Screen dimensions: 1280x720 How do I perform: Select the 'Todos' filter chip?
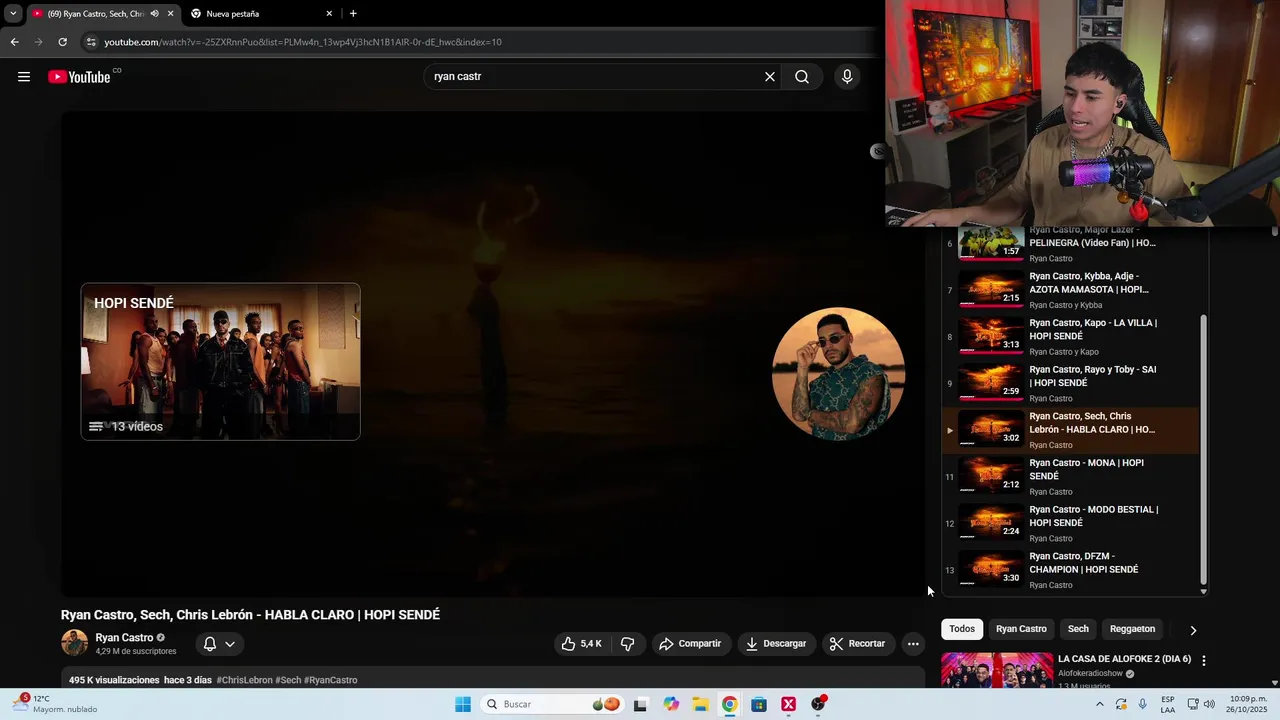tap(962, 629)
